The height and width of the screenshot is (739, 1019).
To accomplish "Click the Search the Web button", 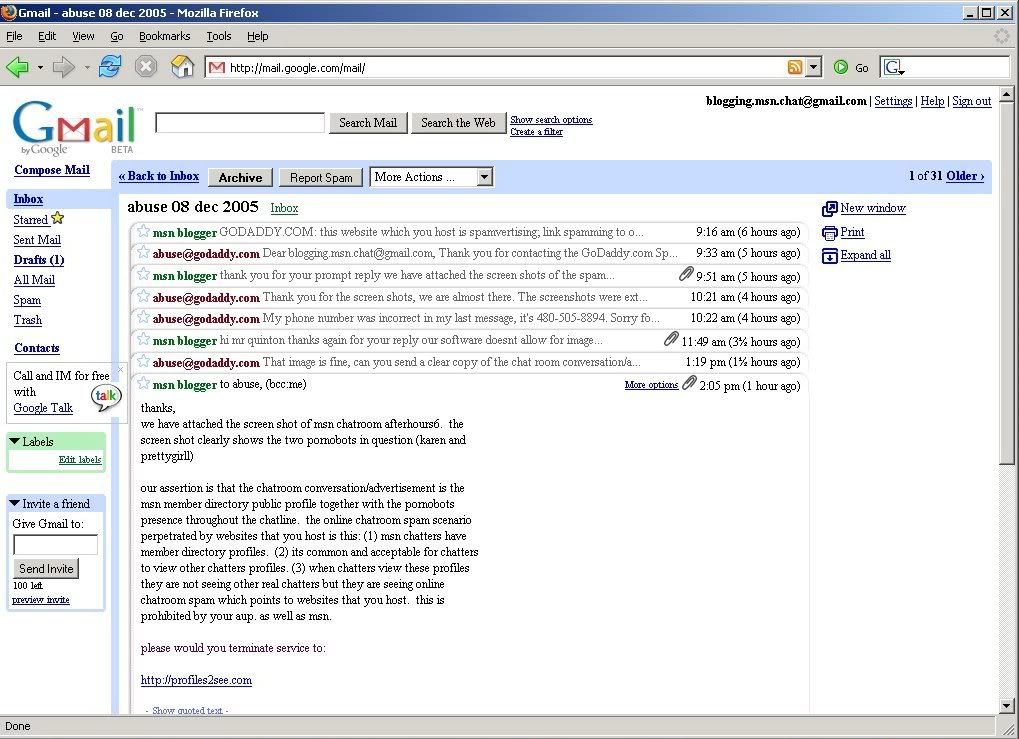I will click(x=458, y=123).
